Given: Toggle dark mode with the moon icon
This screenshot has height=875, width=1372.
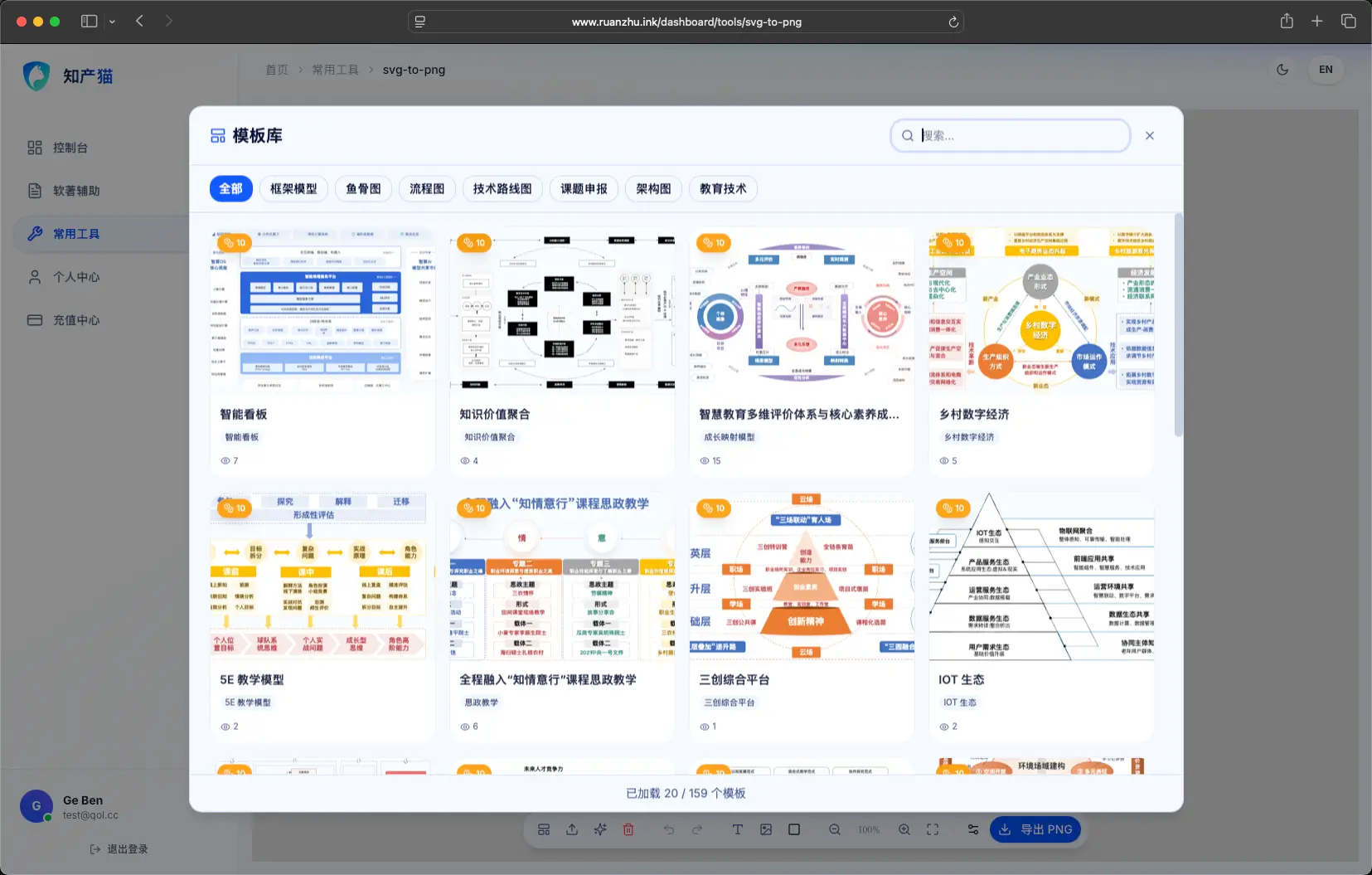Looking at the screenshot, I should tap(1282, 70).
